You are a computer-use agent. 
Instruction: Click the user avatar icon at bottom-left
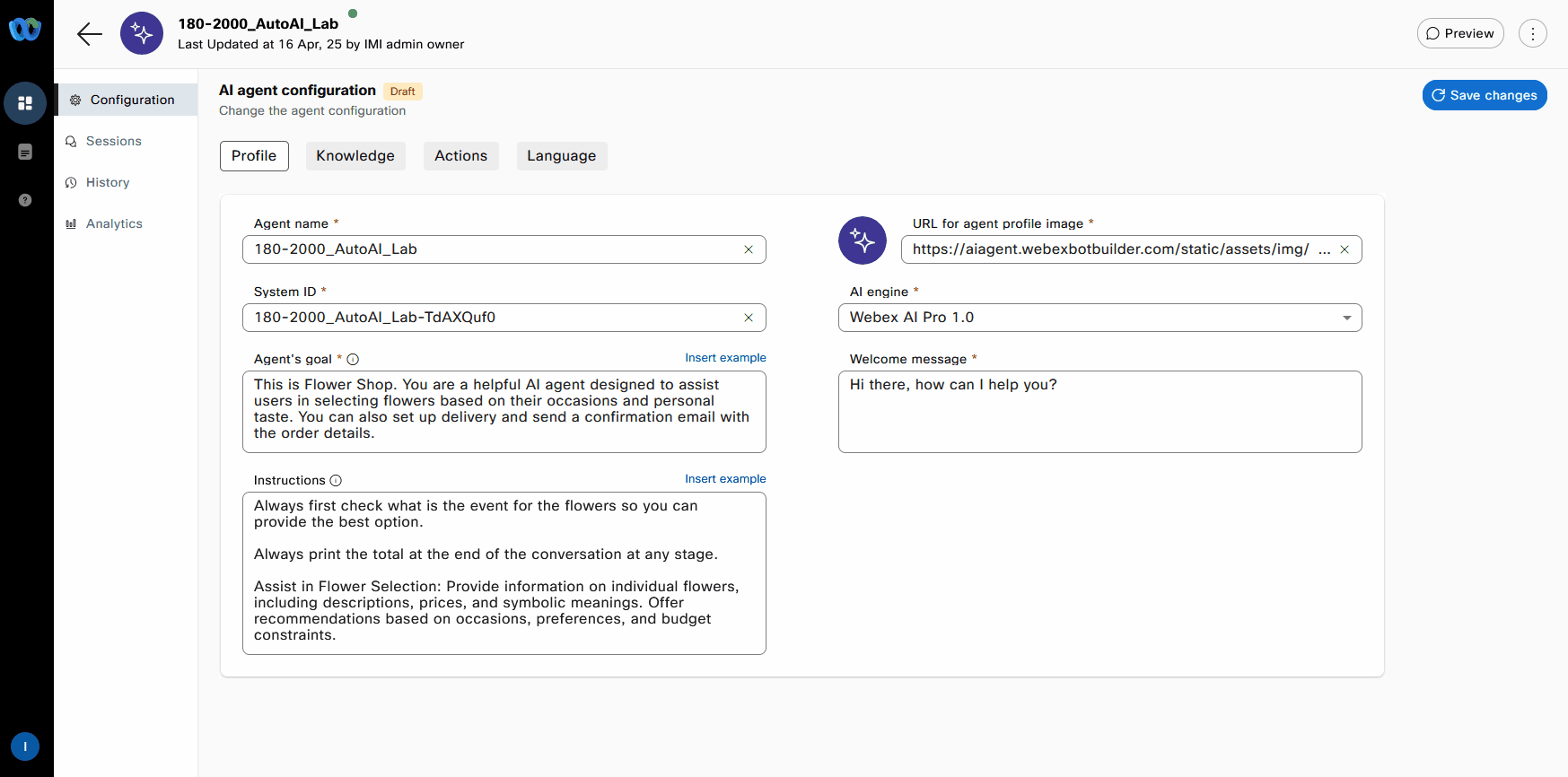click(25, 746)
